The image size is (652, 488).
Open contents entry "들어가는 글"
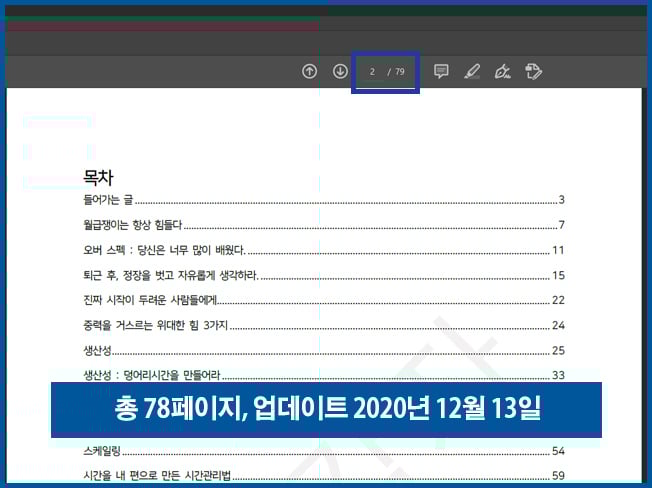tap(108, 200)
